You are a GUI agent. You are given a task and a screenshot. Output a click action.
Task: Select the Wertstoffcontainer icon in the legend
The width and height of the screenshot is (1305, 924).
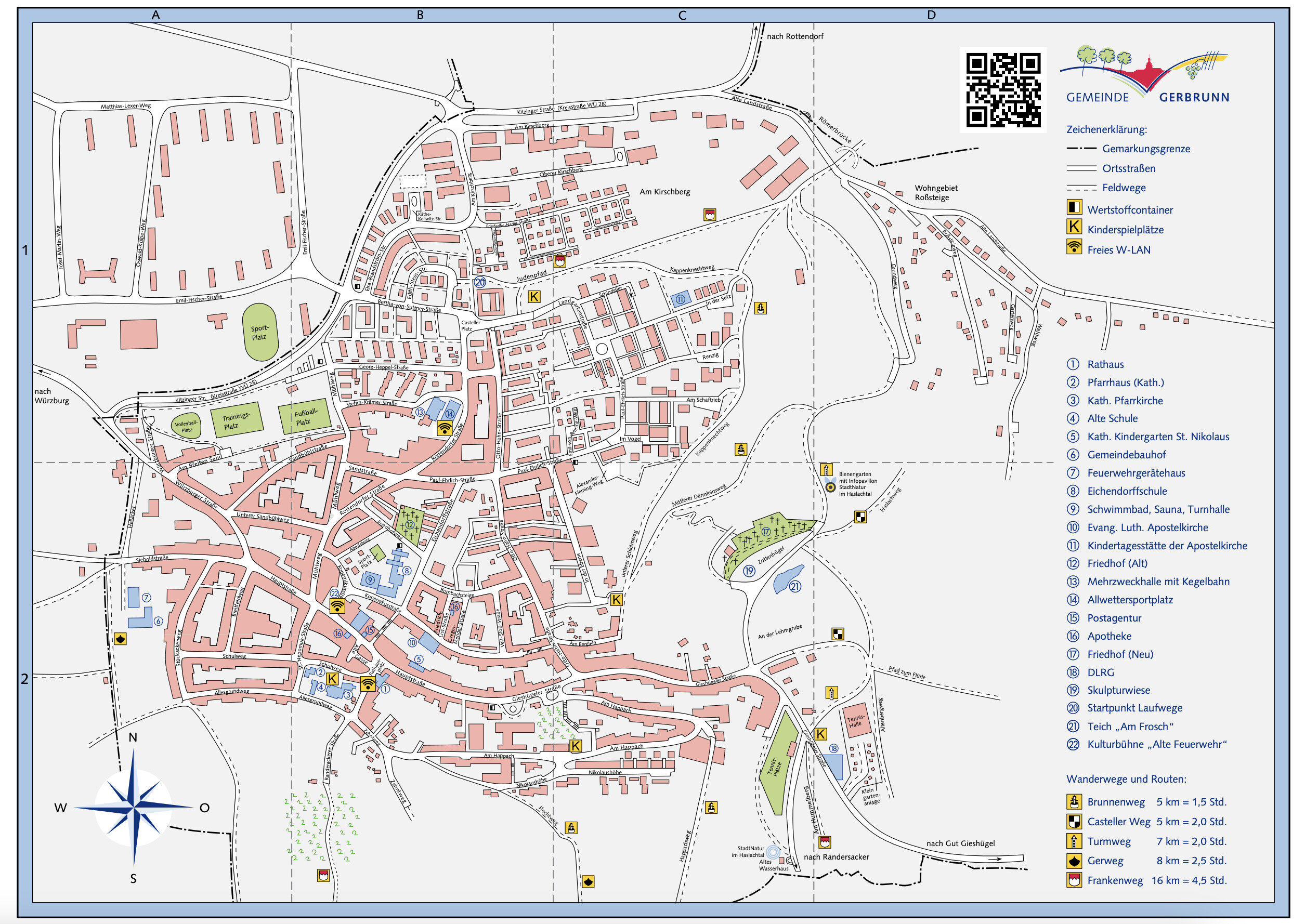click(x=1073, y=207)
